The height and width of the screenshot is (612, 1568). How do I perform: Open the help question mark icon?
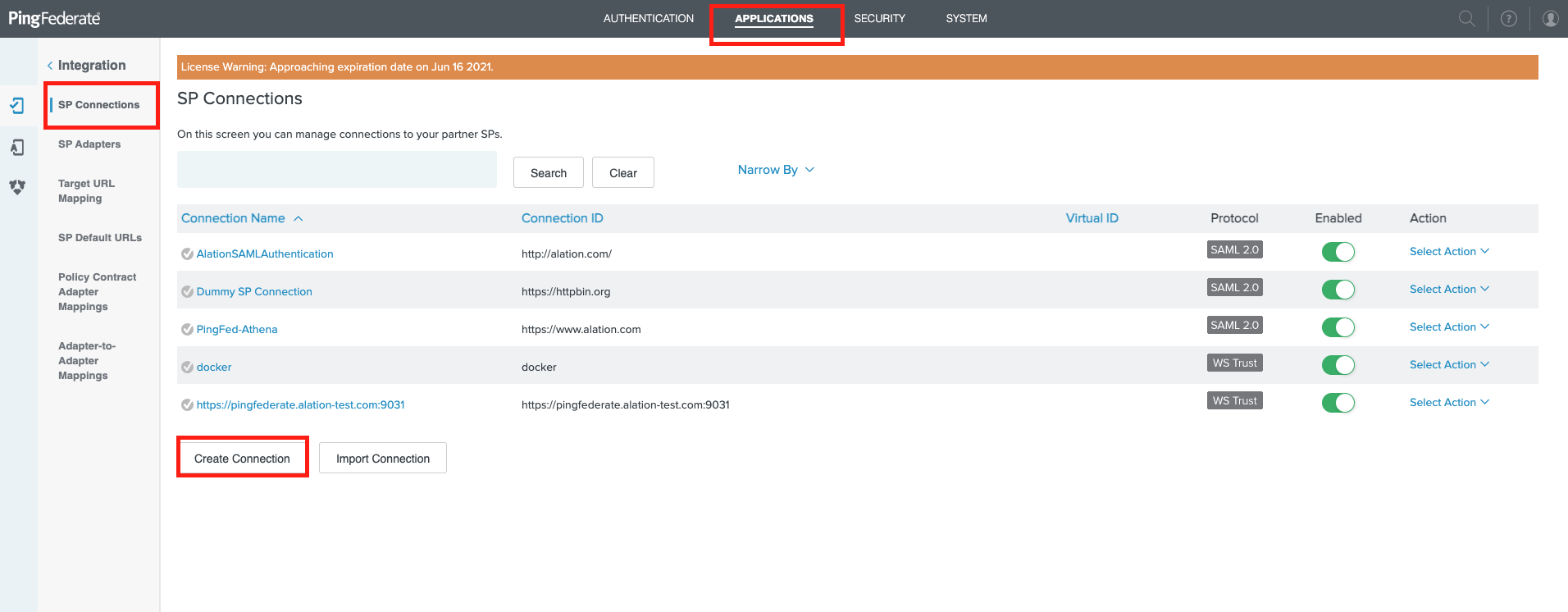tap(1508, 18)
